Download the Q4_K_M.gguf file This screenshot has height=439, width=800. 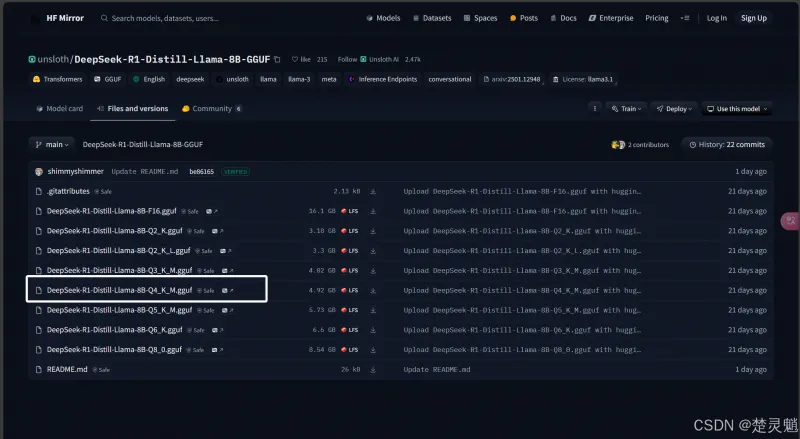tap(373, 290)
